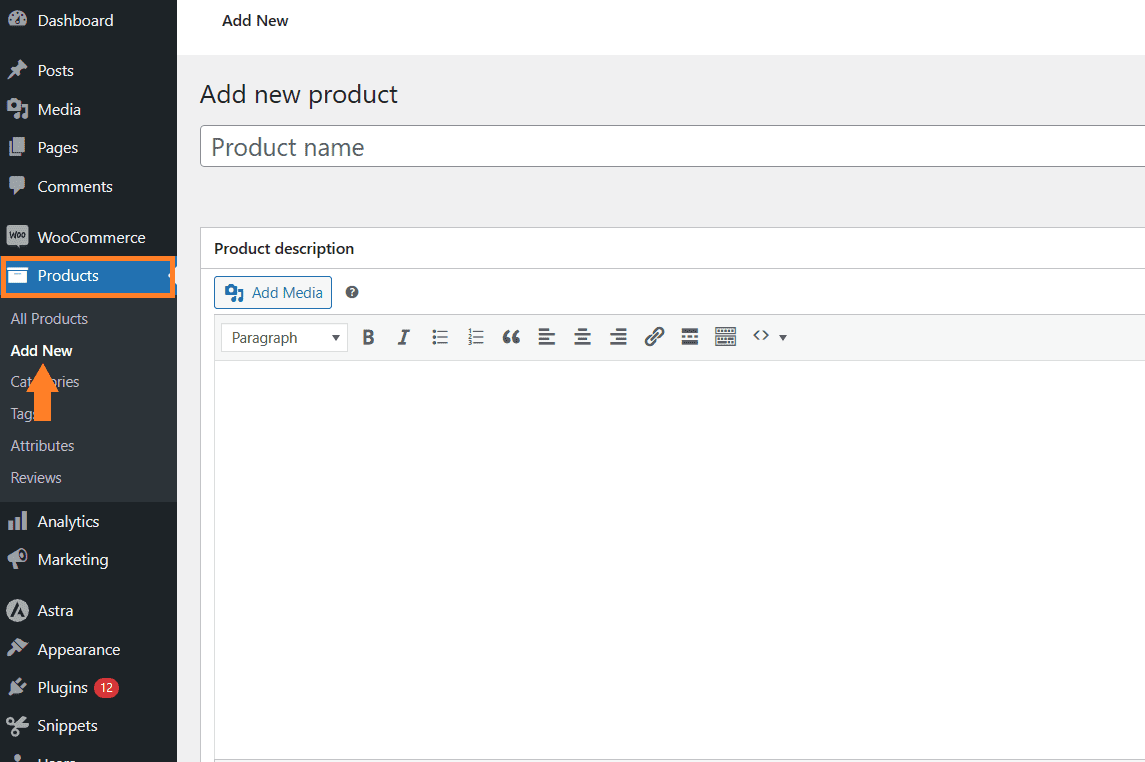
Task: Insert or edit a link
Action: pos(654,336)
